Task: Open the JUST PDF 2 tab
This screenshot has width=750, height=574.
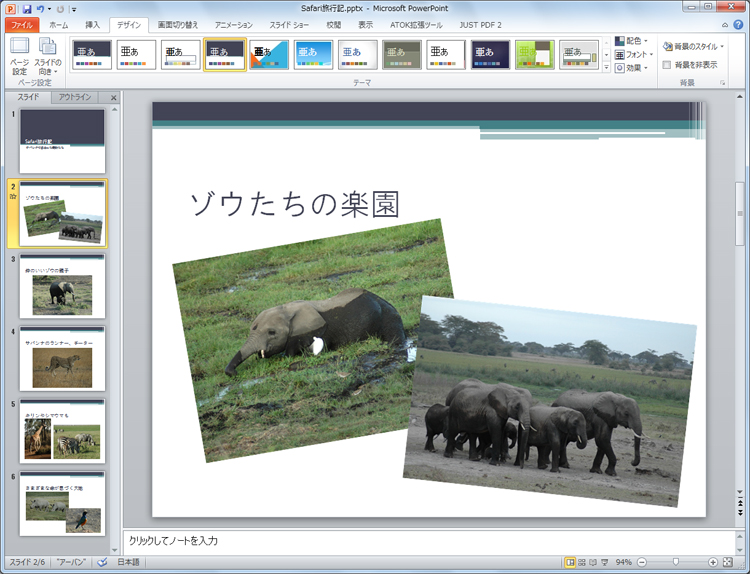Action: point(480,25)
